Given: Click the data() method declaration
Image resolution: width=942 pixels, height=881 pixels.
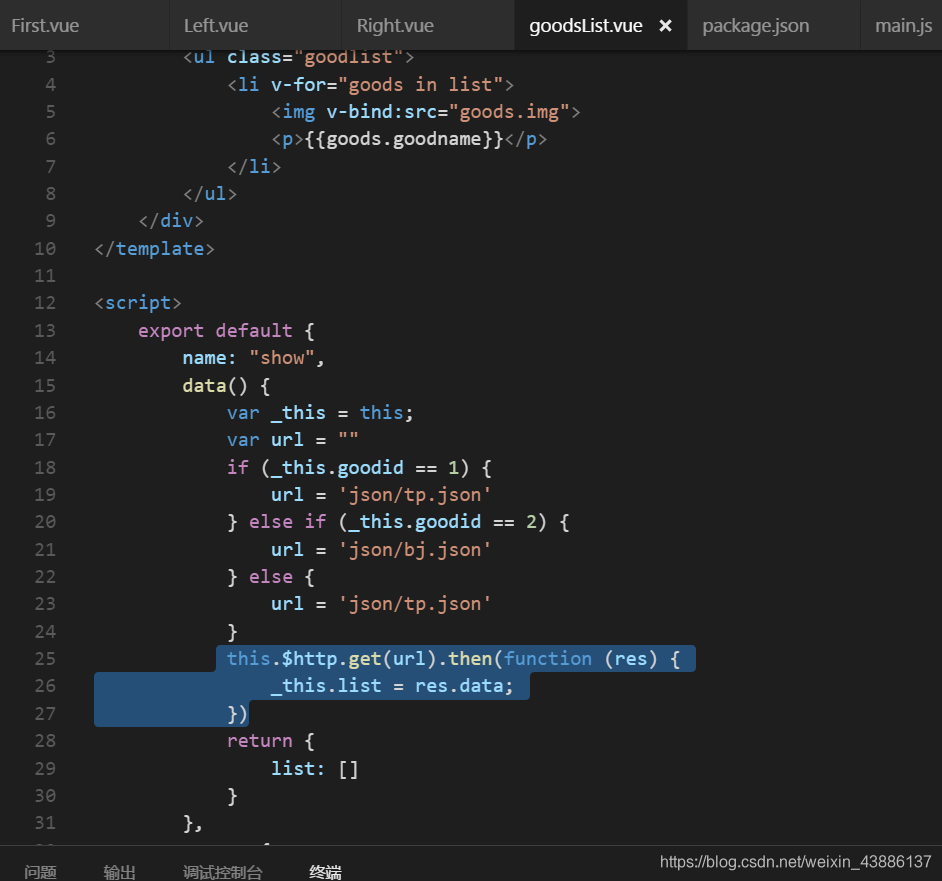Looking at the screenshot, I should point(214,385).
